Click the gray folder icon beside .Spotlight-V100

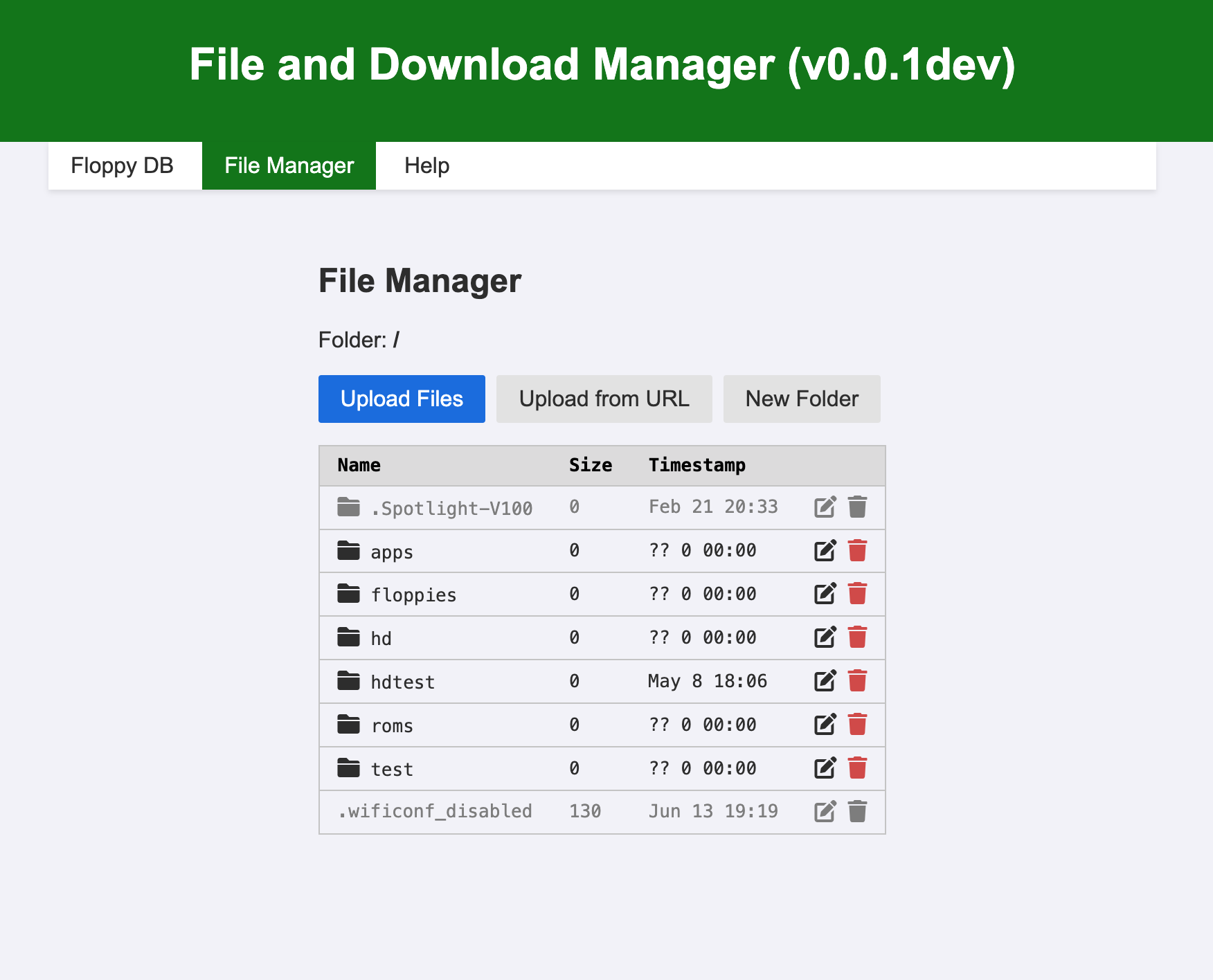pos(348,507)
